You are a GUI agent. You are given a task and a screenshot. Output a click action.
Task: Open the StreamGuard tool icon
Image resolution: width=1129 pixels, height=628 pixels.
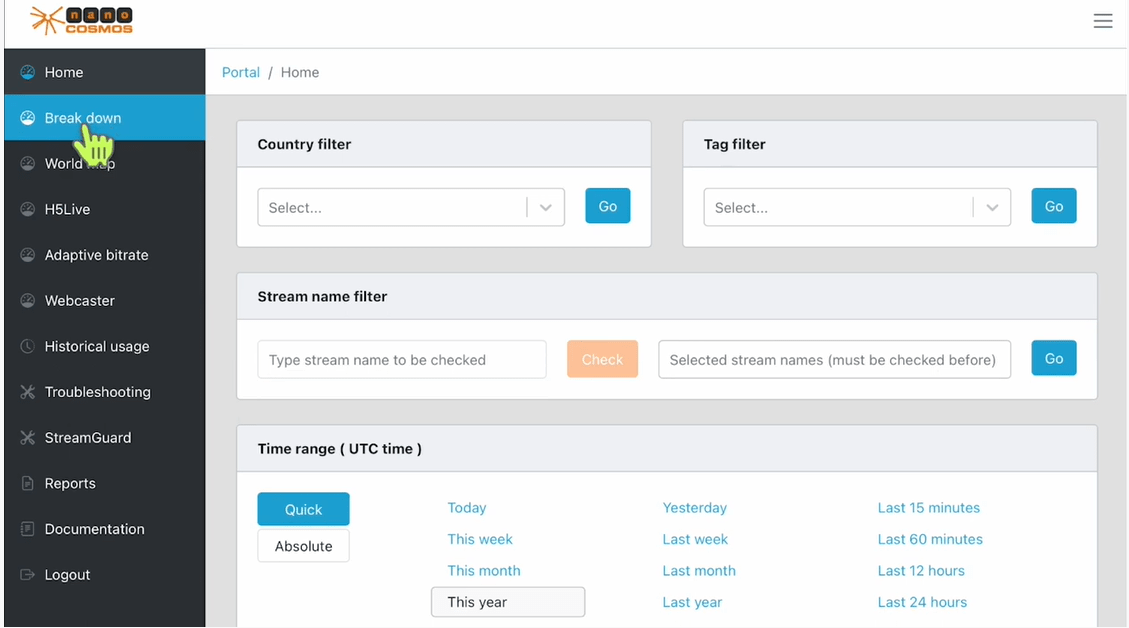[x=27, y=437]
